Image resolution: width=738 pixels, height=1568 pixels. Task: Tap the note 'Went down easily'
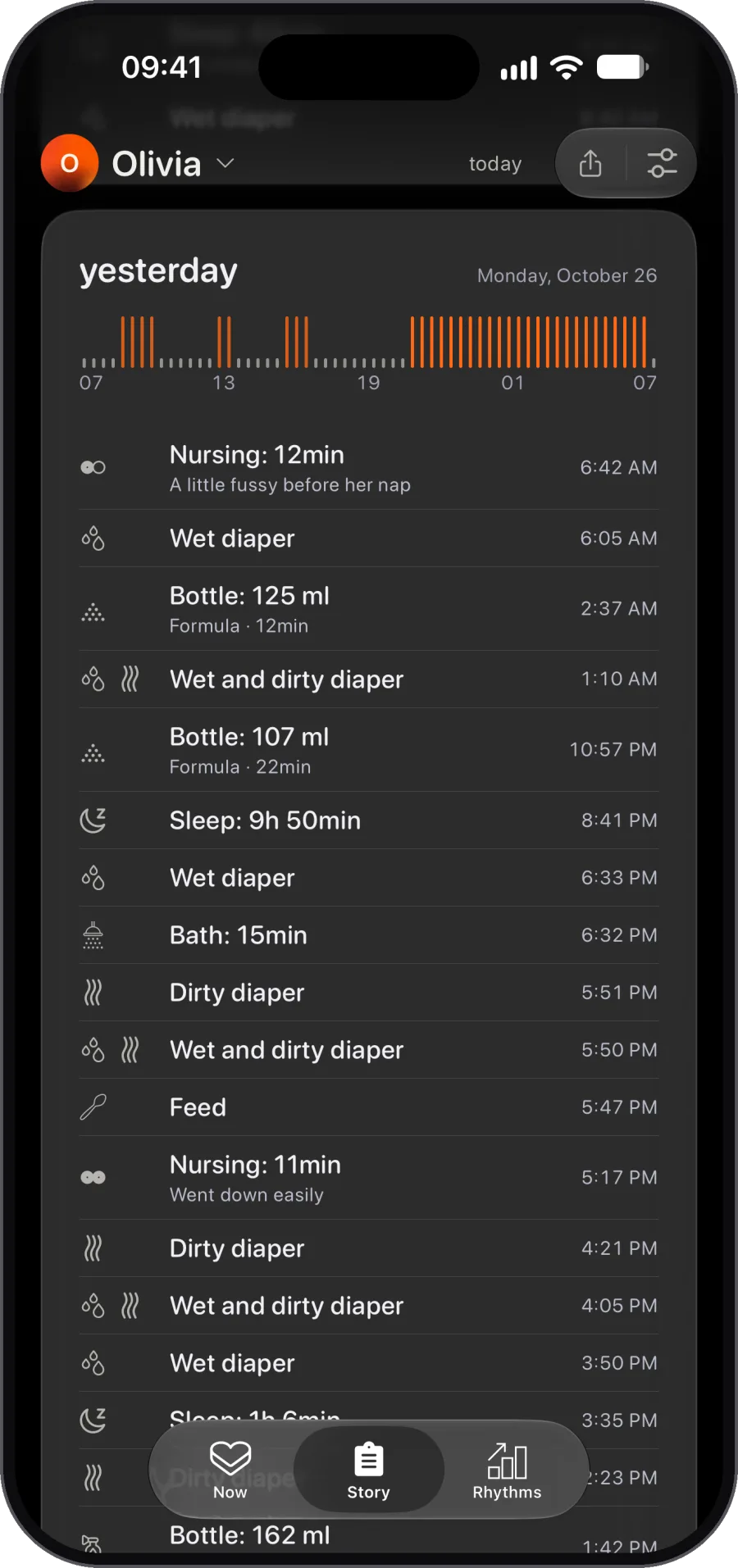tap(246, 1195)
